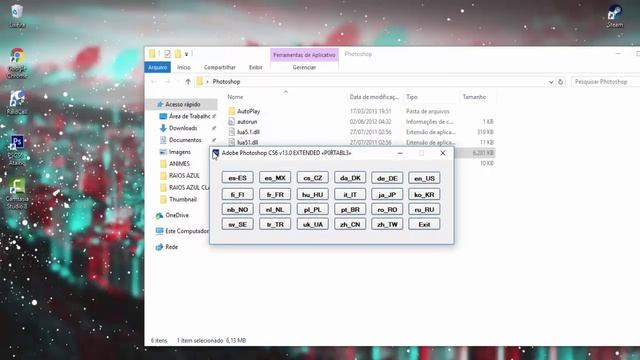Click the Pesquisar Photoshop search field
This screenshot has width=640, height=360.
coord(606,82)
